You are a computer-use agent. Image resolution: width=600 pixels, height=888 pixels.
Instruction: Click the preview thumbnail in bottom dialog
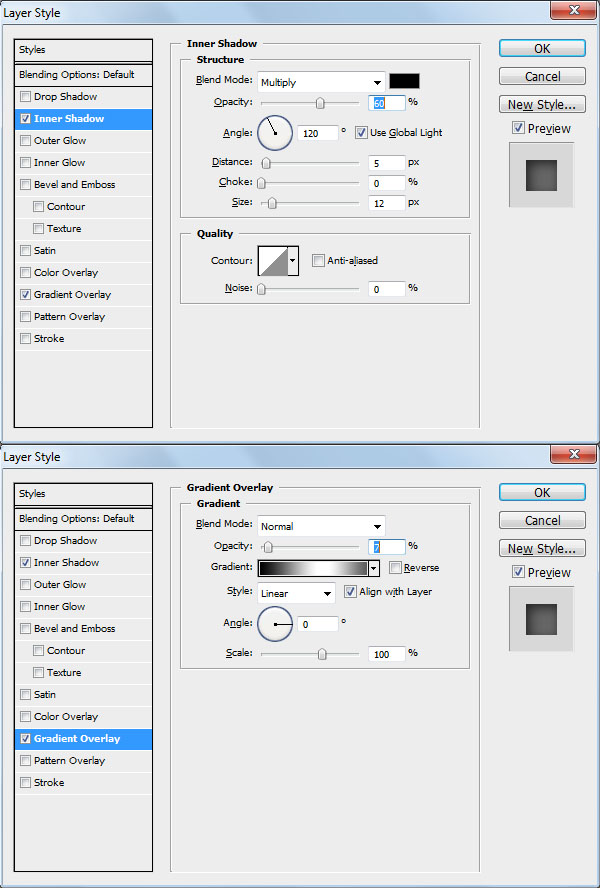click(x=541, y=619)
